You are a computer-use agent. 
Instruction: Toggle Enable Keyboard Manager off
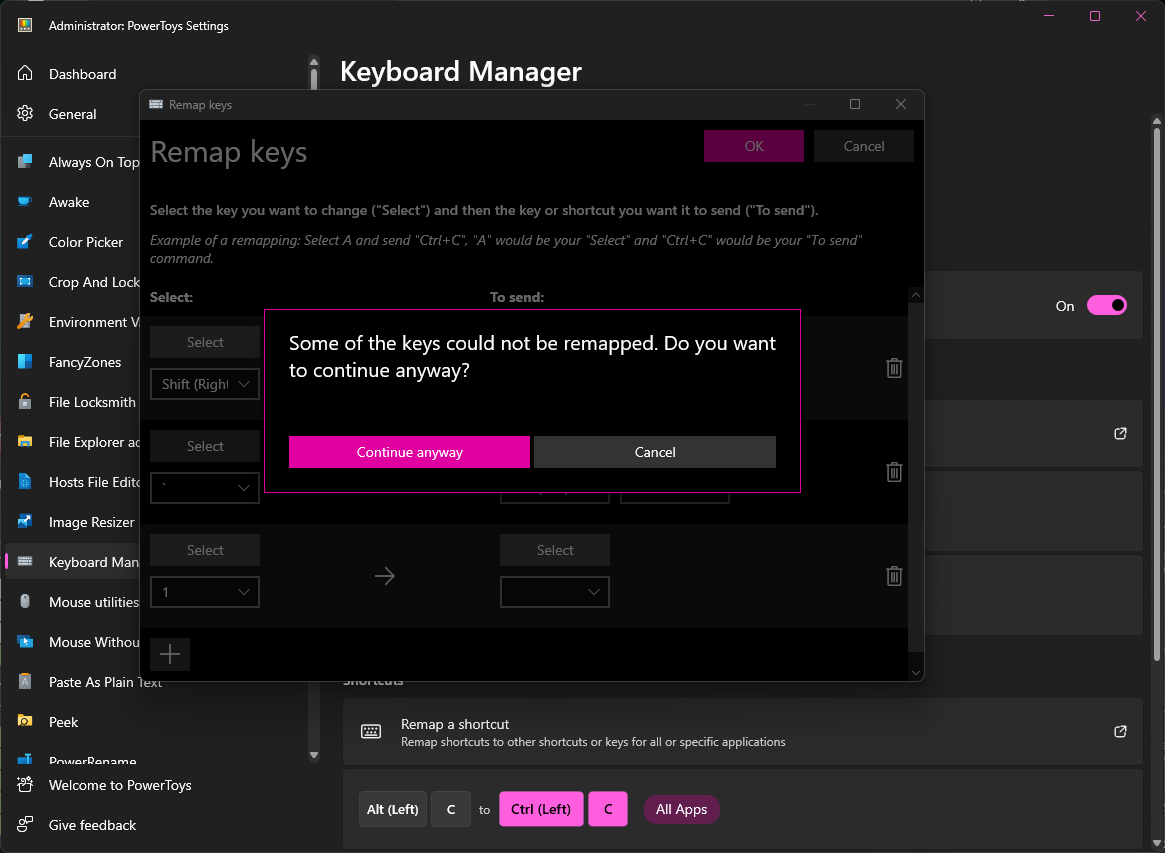tap(1108, 306)
